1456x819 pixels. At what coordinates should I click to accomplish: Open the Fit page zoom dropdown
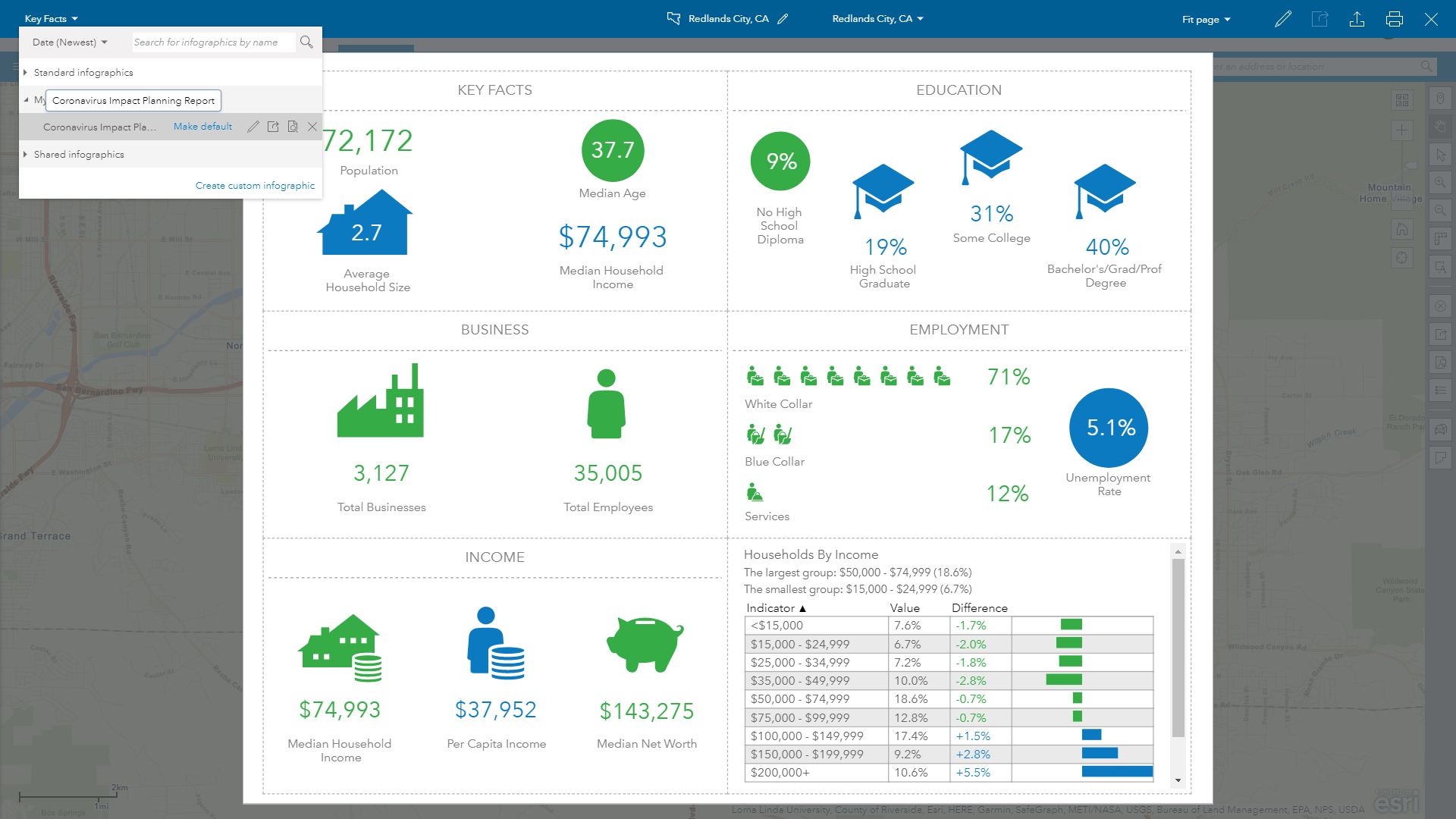(1205, 19)
